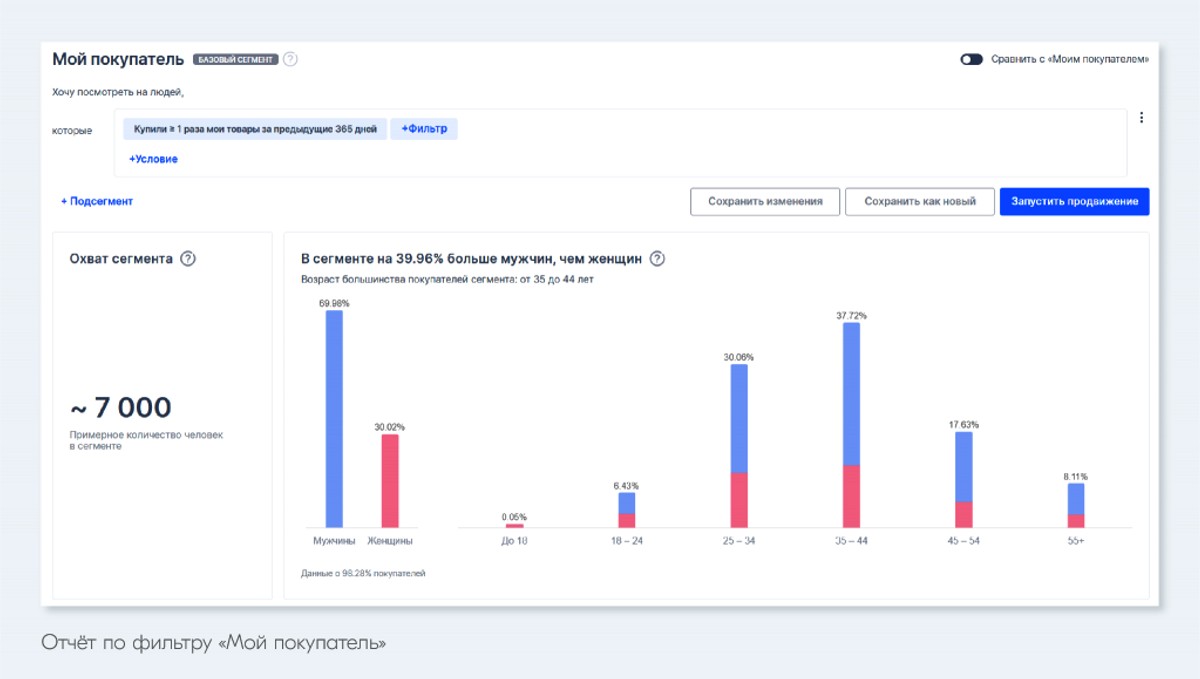Viewport: 1200px width, 679px height.
Task: Toggle Сравнить с «Моим покупателем» switch
Action: click(x=971, y=59)
